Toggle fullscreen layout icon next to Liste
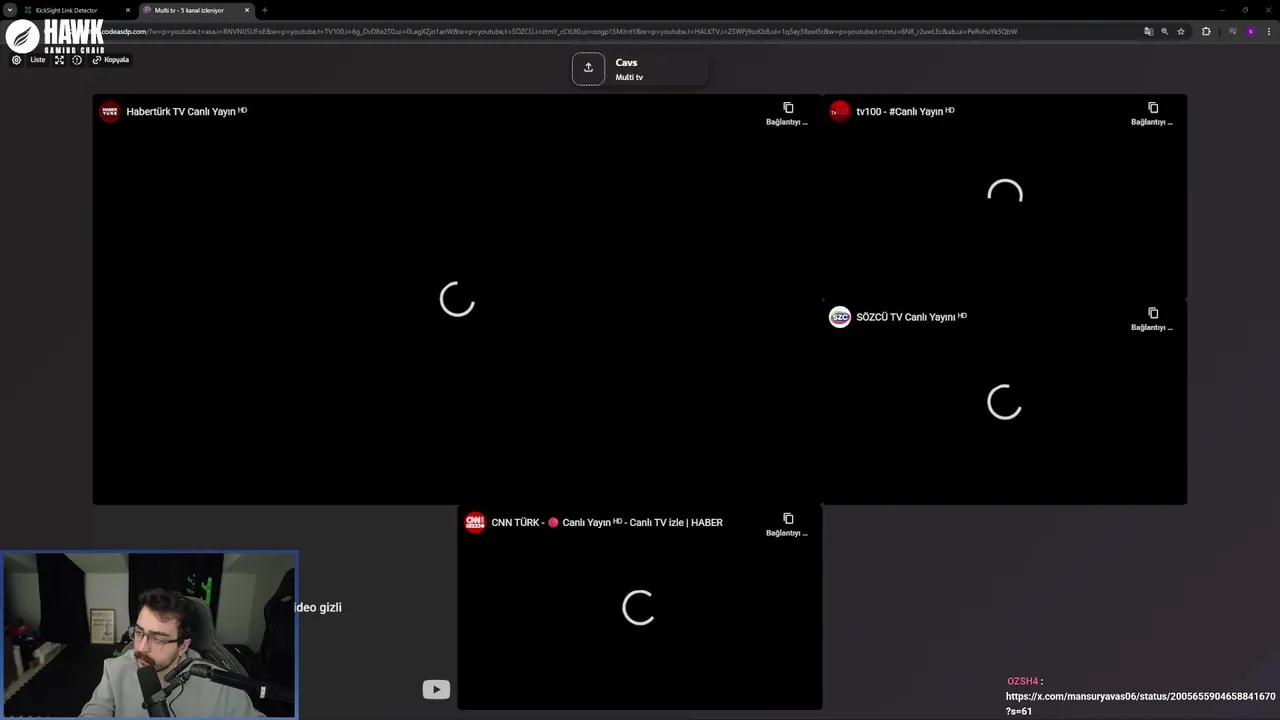 (59, 60)
